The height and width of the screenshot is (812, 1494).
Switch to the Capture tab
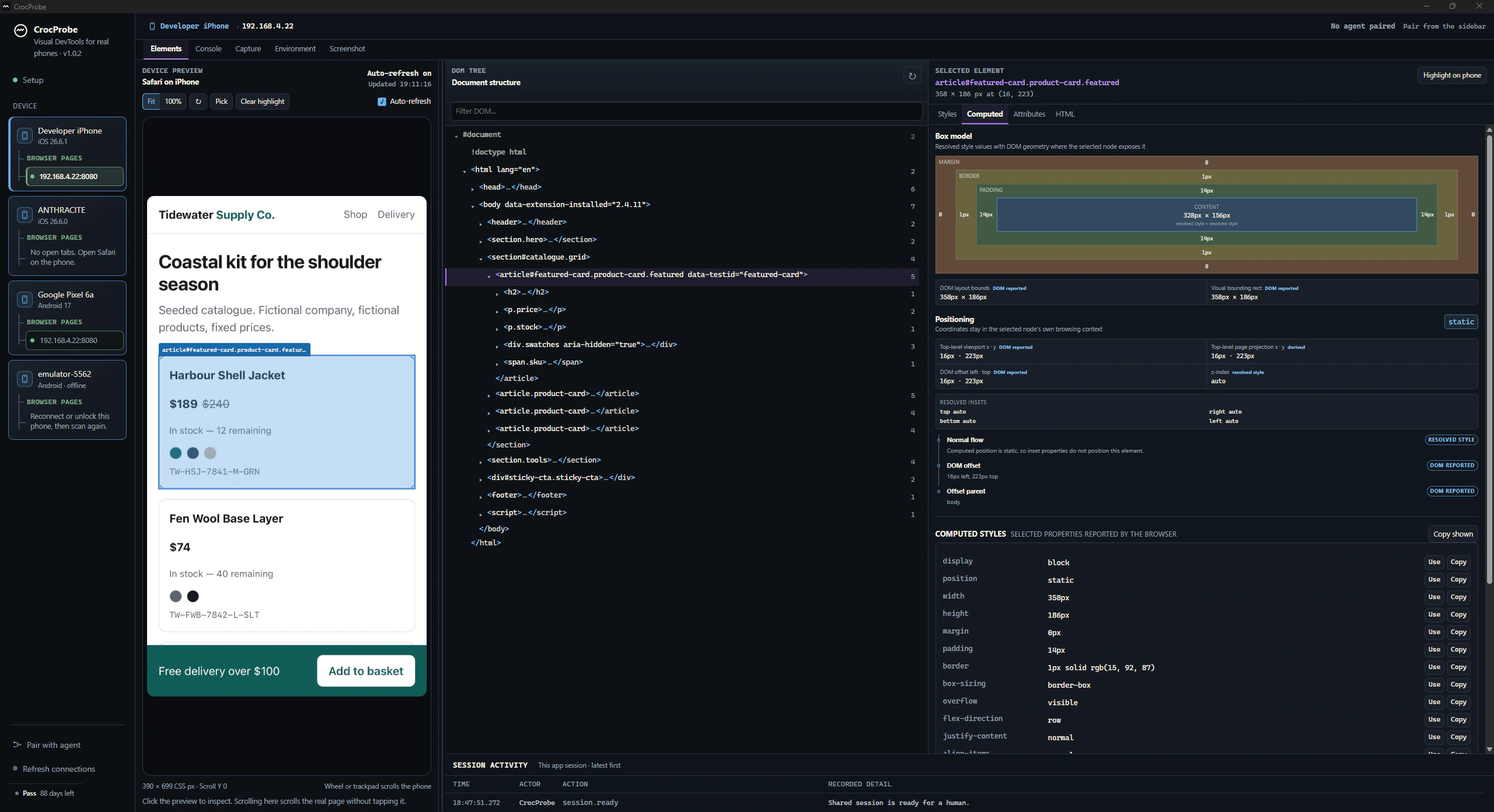248,49
